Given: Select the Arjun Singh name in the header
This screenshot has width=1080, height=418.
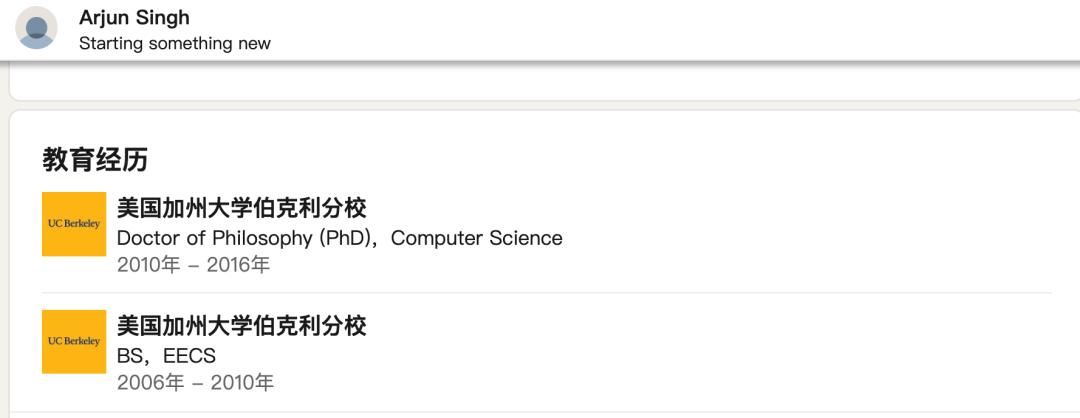Looking at the screenshot, I should (x=134, y=18).
